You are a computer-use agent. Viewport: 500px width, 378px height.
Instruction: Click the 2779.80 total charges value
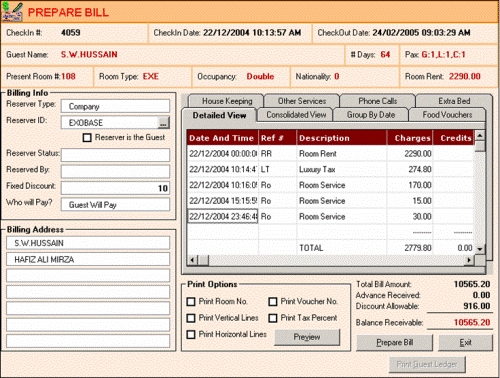click(418, 248)
